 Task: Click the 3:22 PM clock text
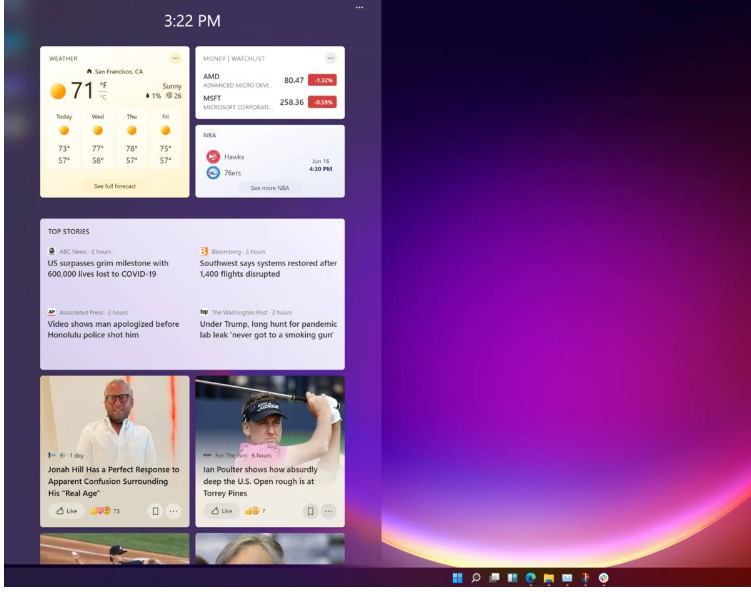pos(192,21)
